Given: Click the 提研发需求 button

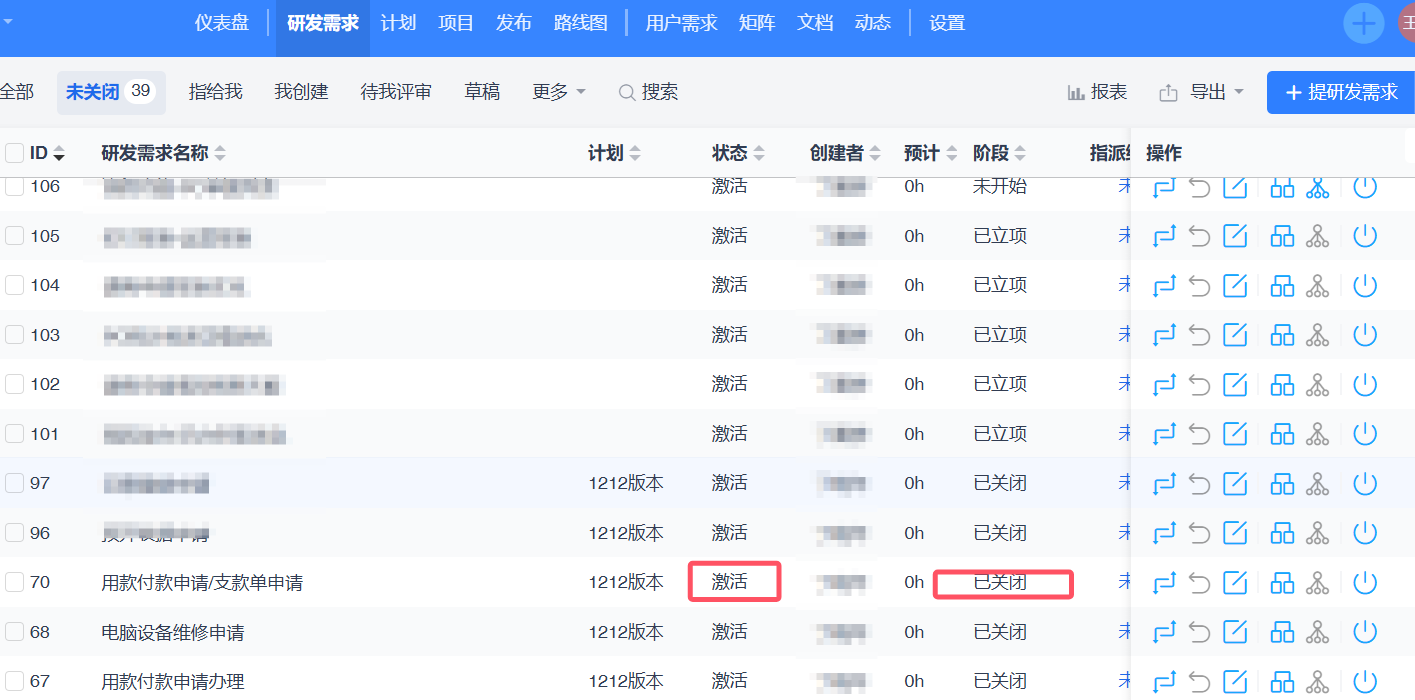Looking at the screenshot, I should click(x=1340, y=92).
